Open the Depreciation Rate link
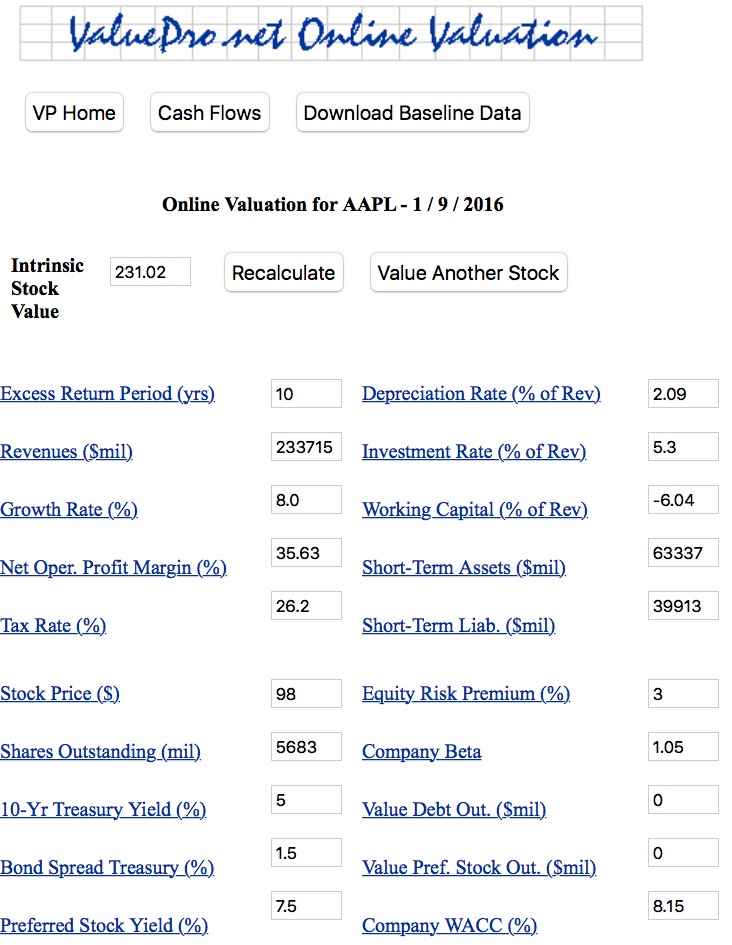Image resolution: width=732 pixels, height=945 pixels. point(481,394)
